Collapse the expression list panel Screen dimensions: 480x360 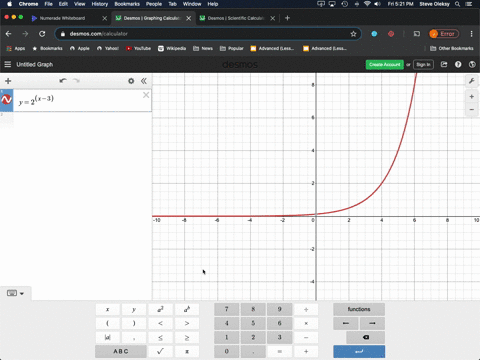point(144,81)
